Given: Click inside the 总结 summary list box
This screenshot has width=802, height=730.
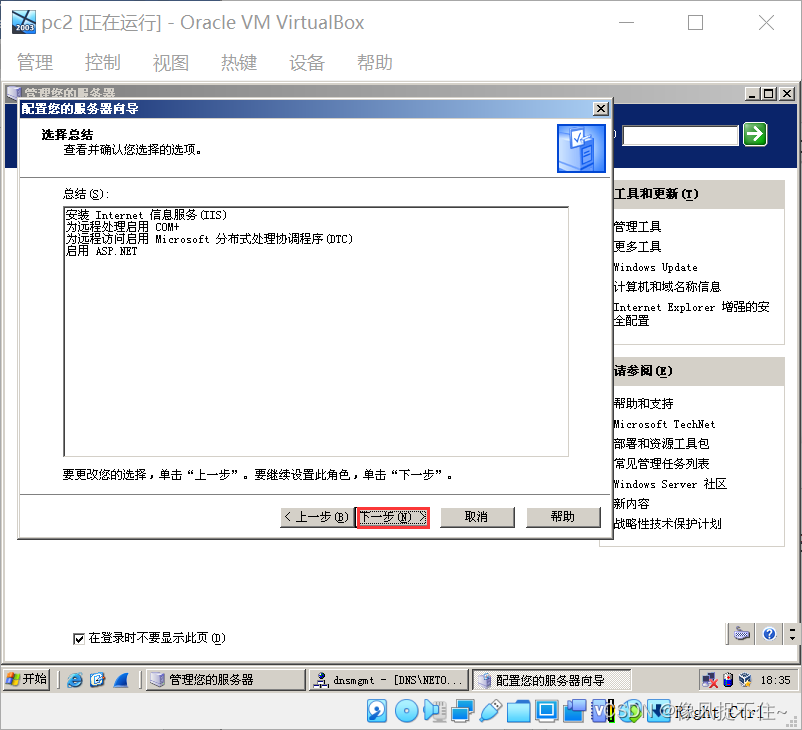Looking at the screenshot, I should pos(316,331).
